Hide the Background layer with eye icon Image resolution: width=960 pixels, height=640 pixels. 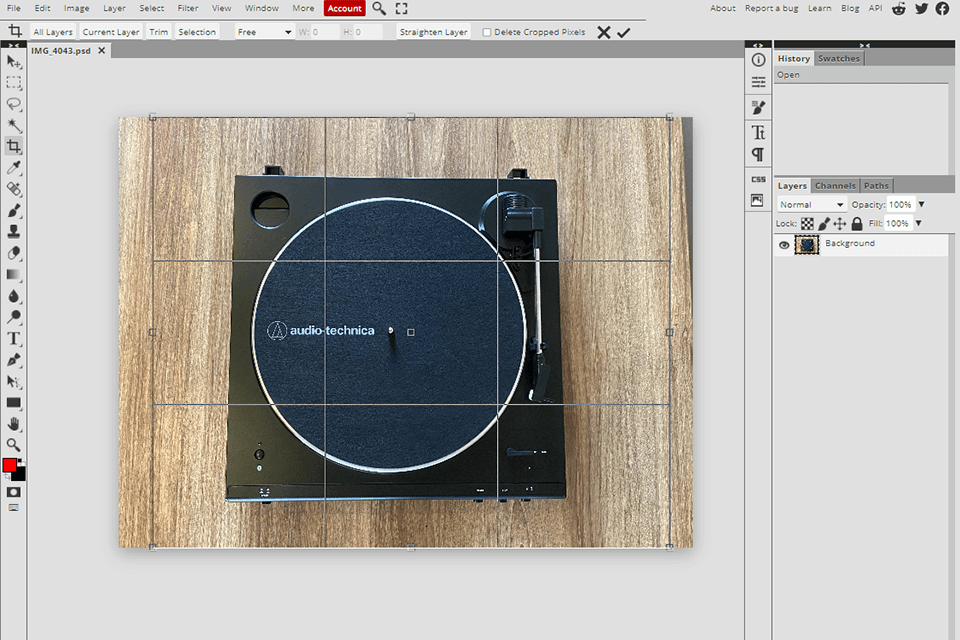click(x=784, y=245)
